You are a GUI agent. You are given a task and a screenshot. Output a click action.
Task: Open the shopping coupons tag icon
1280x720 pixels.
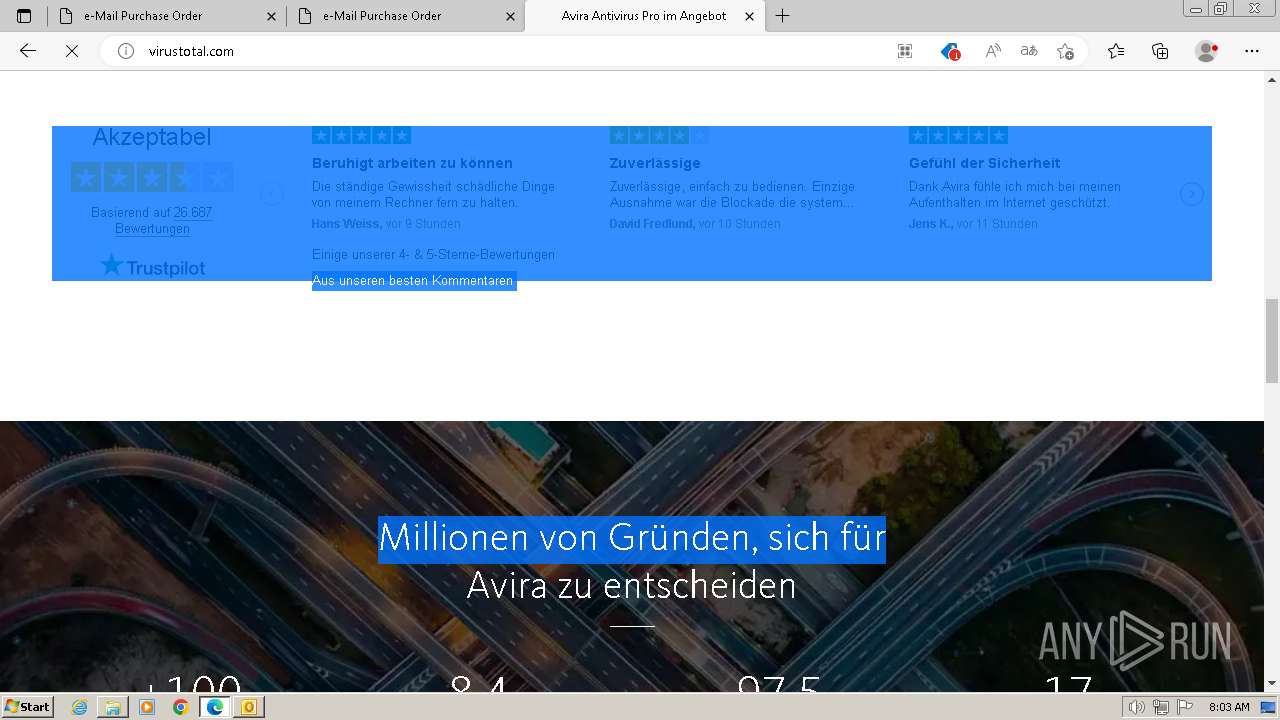950,51
